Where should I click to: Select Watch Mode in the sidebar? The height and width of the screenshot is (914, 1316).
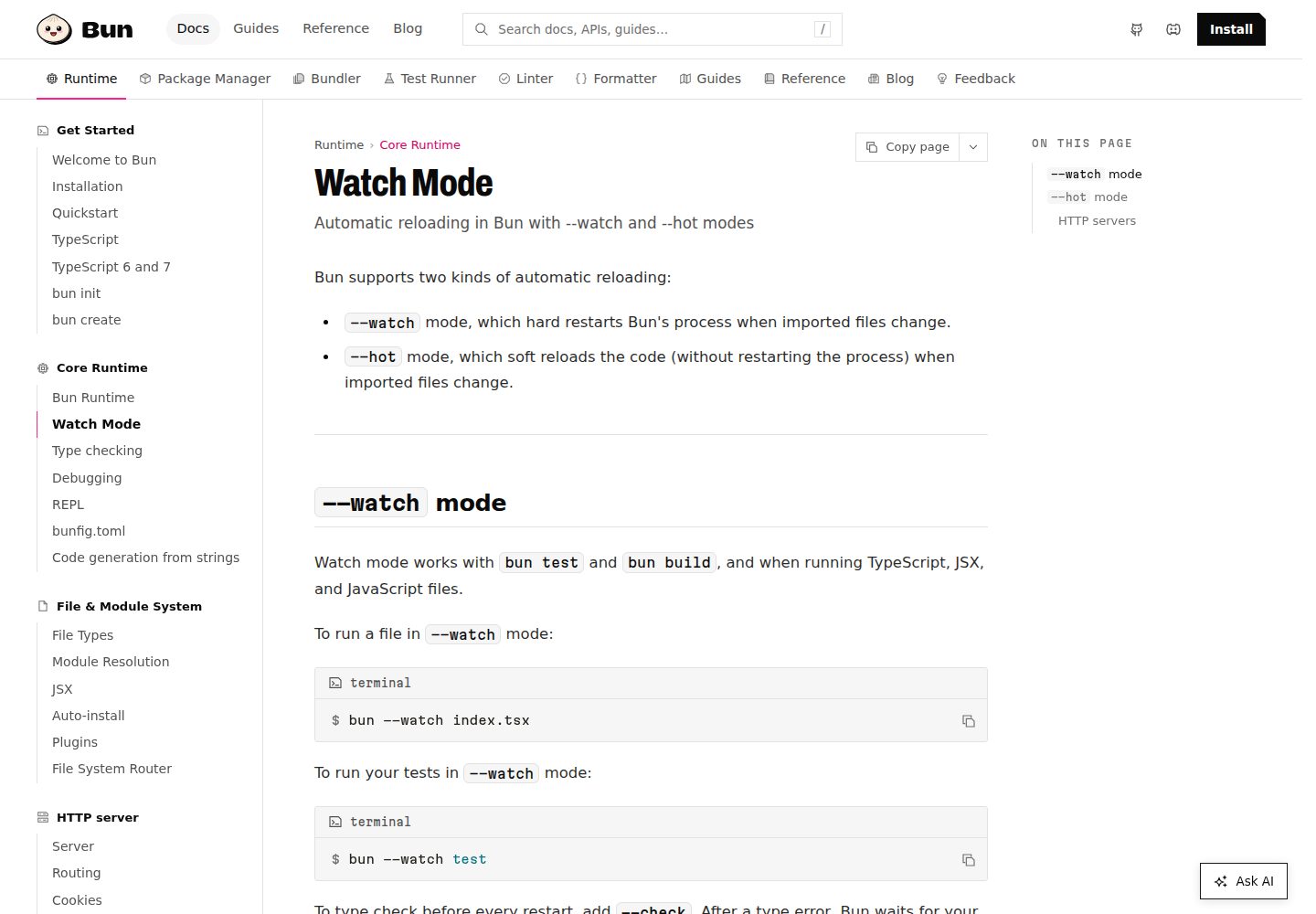pyautogui.click(x=96, y=424)
